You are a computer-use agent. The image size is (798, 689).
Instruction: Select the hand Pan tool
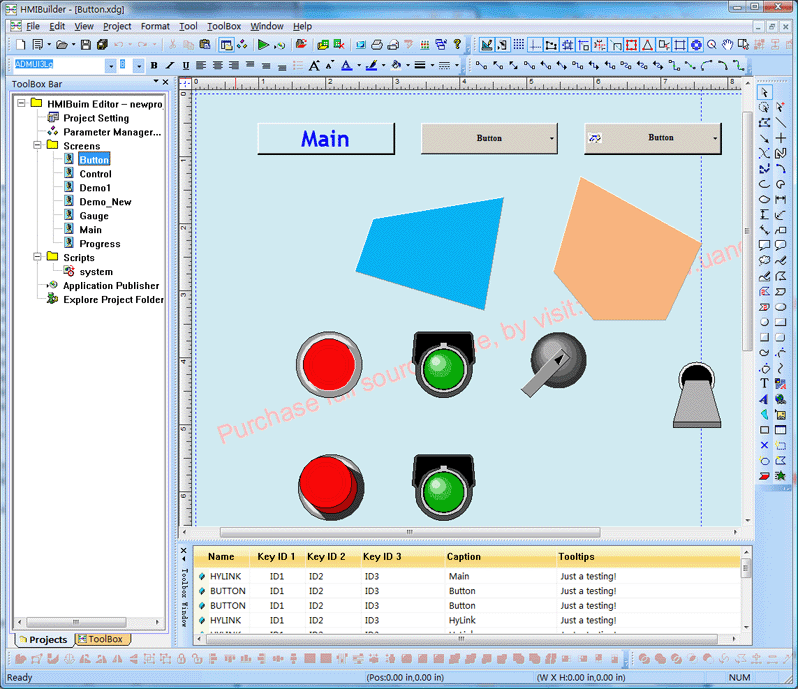(728, 45)
